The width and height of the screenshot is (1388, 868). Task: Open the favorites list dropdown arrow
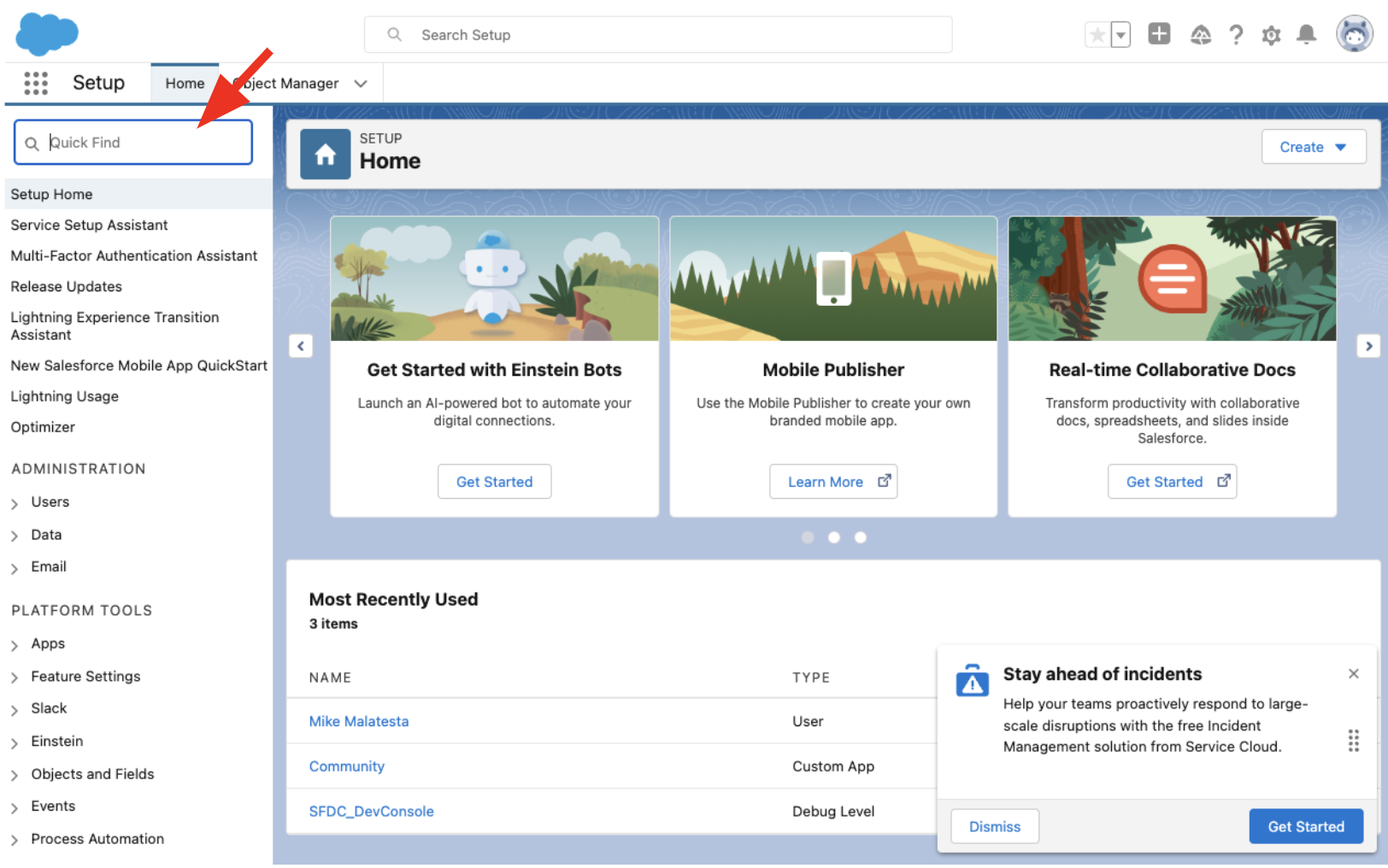point(1120,35)
